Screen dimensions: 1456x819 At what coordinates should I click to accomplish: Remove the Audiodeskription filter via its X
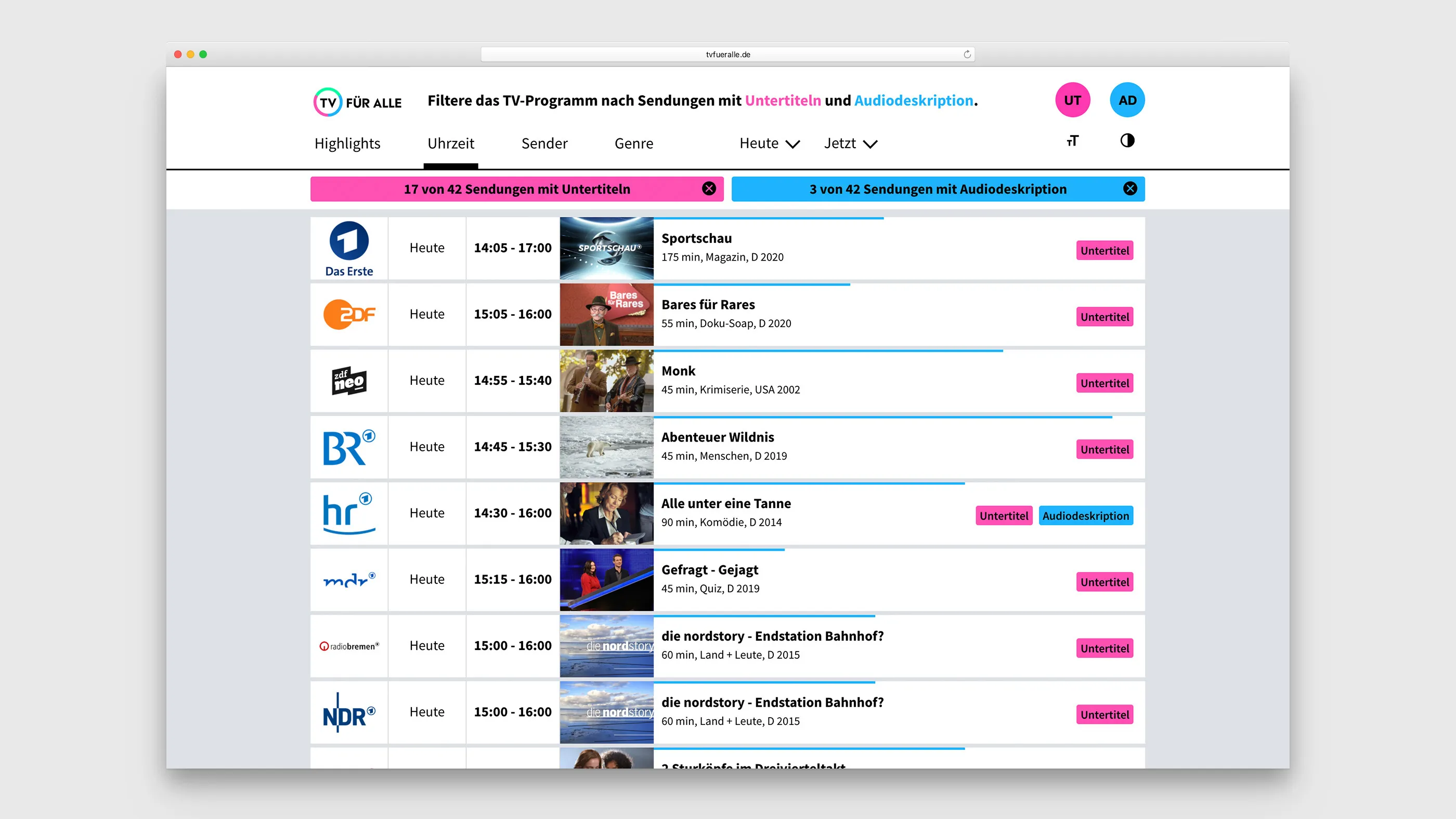[x=1130, y=189]
